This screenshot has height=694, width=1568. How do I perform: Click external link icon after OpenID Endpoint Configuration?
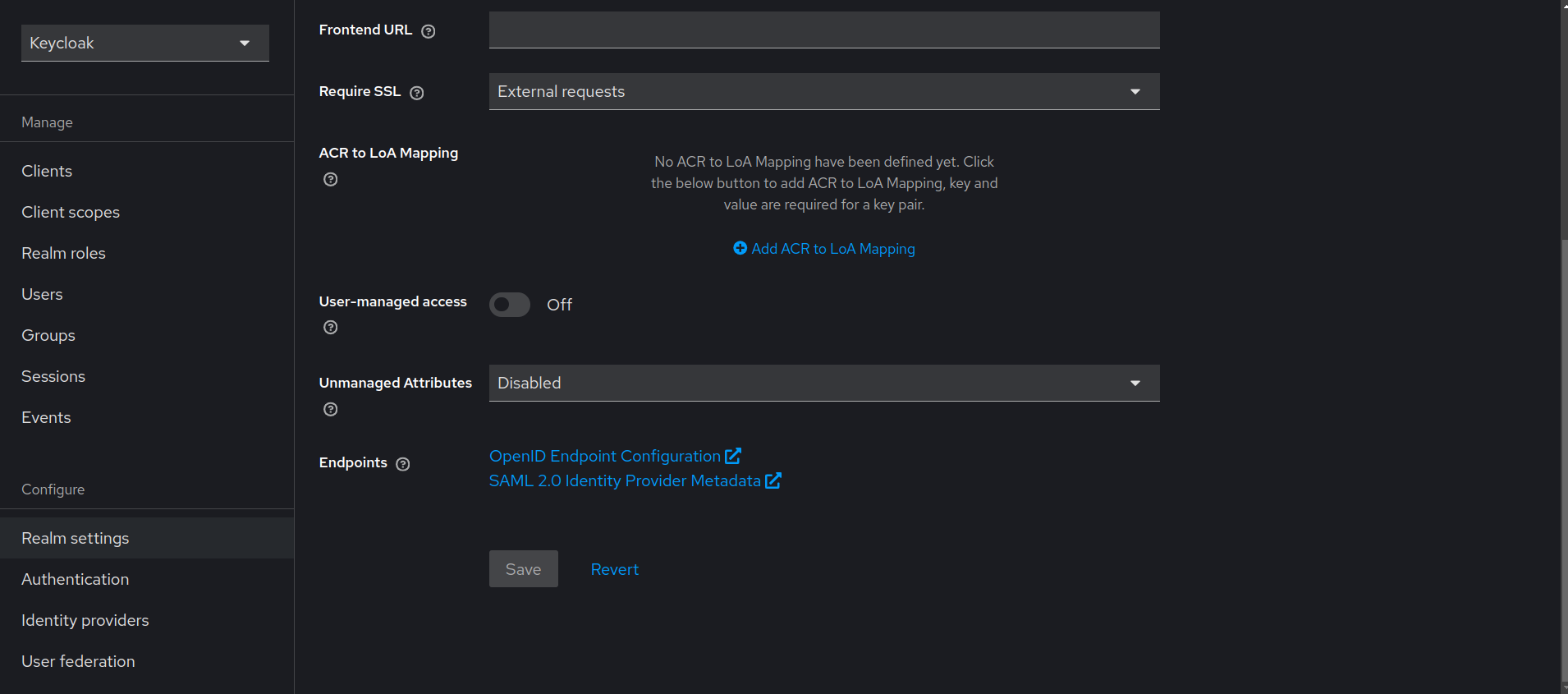(x=733, y=456)
